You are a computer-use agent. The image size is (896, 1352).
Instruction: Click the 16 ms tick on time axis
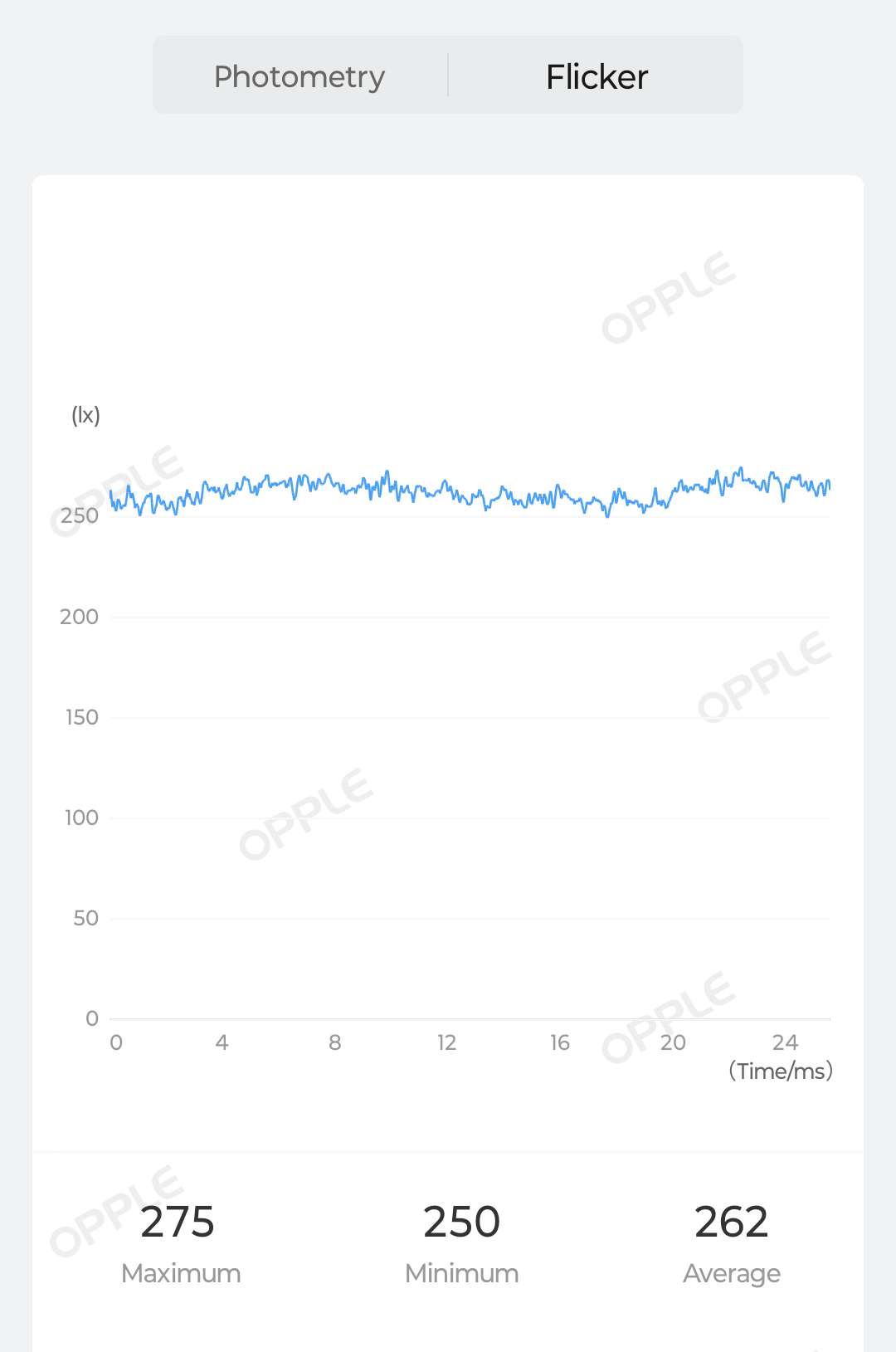(x=560, y=1042)
